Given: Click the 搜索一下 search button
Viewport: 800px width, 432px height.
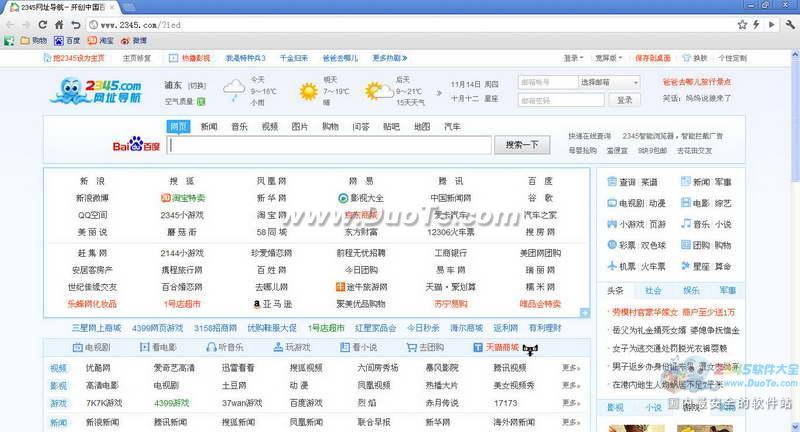Looking at the screenshot, I should coord(522,145).
